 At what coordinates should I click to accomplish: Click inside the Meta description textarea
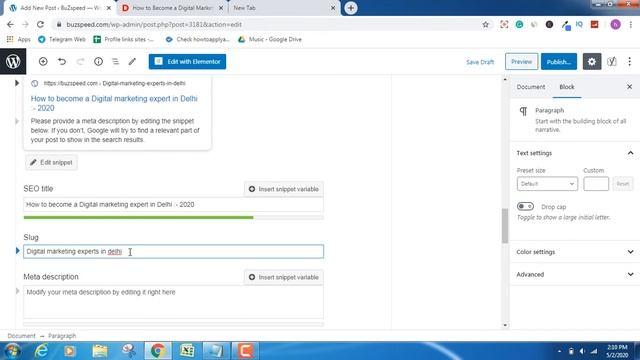[173, 302]
